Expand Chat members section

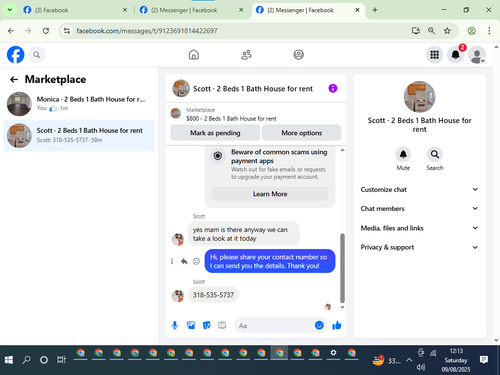click(419, 209)
